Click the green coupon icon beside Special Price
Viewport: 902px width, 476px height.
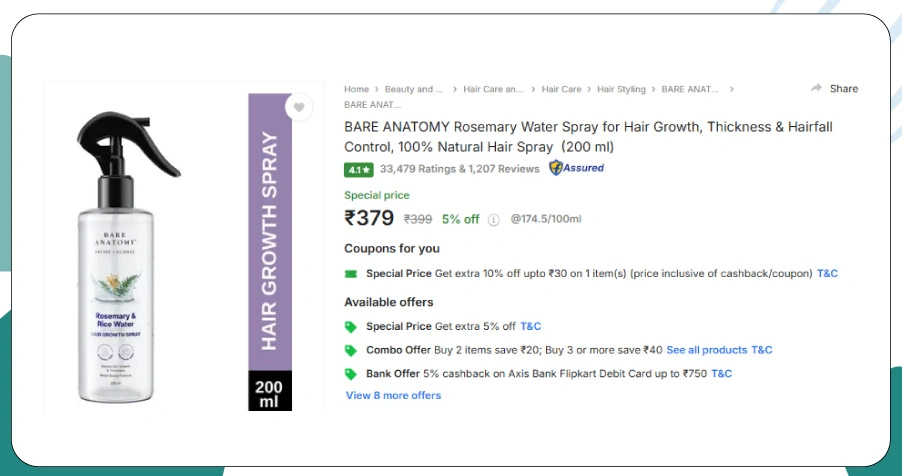(351, 273)
